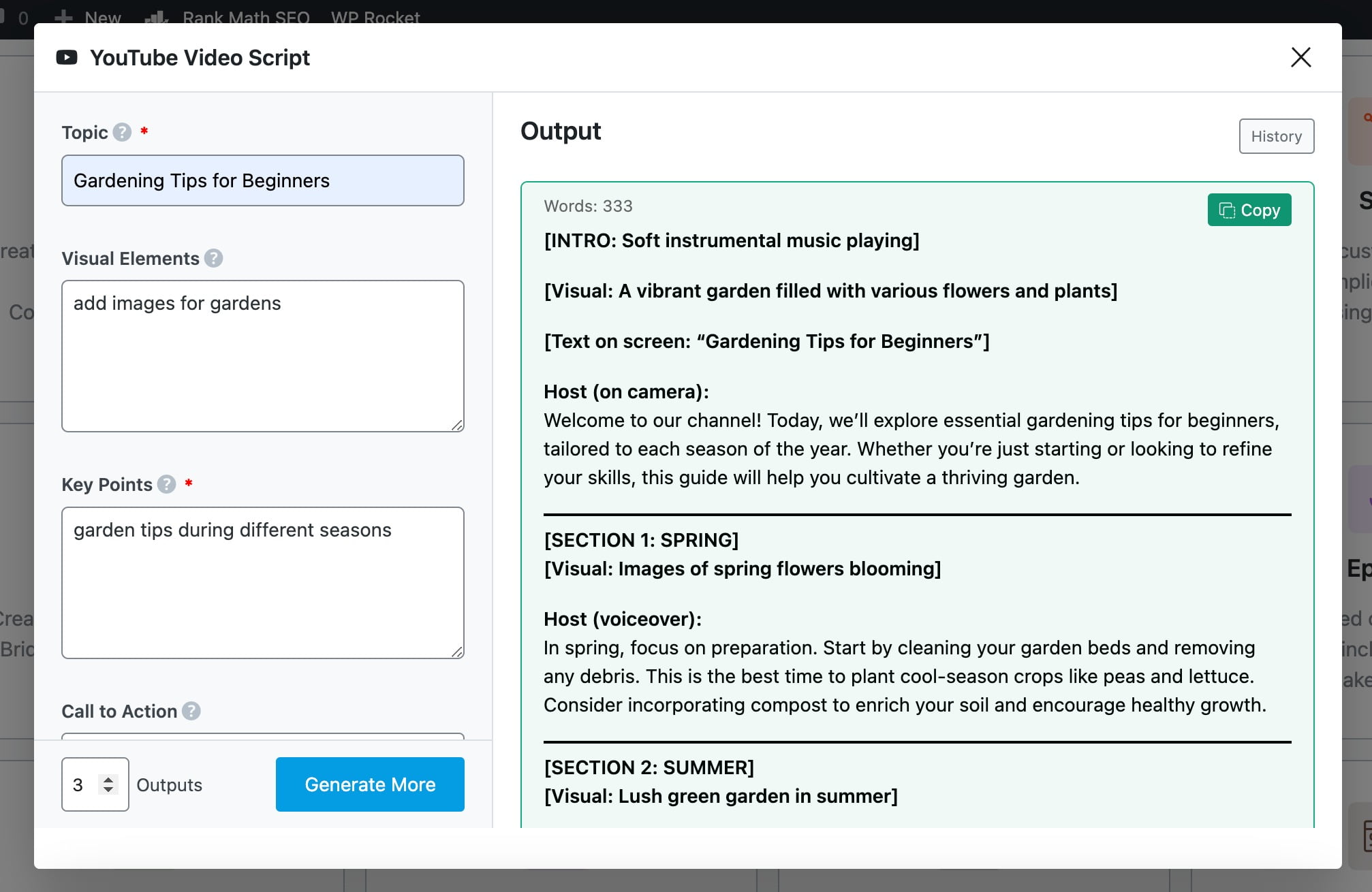Open the output History

(1276, 136)
